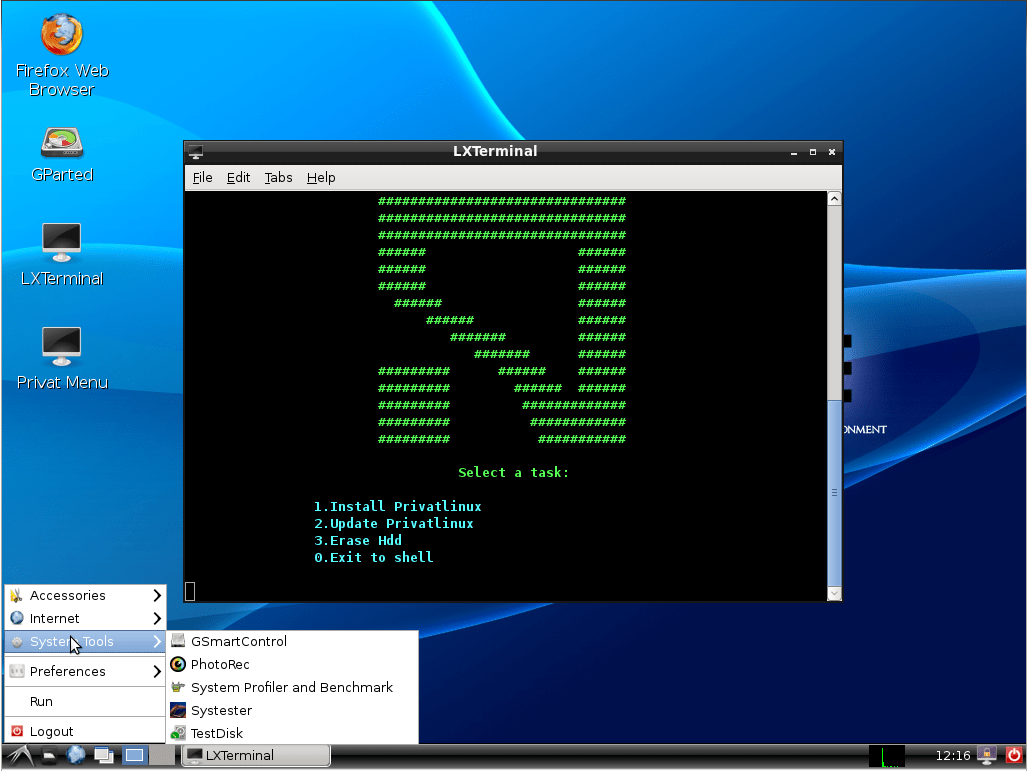Click the '3.Erase Hdd' line in terminal
The width and height of the screenshot is (1029, 771).
point(358,541)
